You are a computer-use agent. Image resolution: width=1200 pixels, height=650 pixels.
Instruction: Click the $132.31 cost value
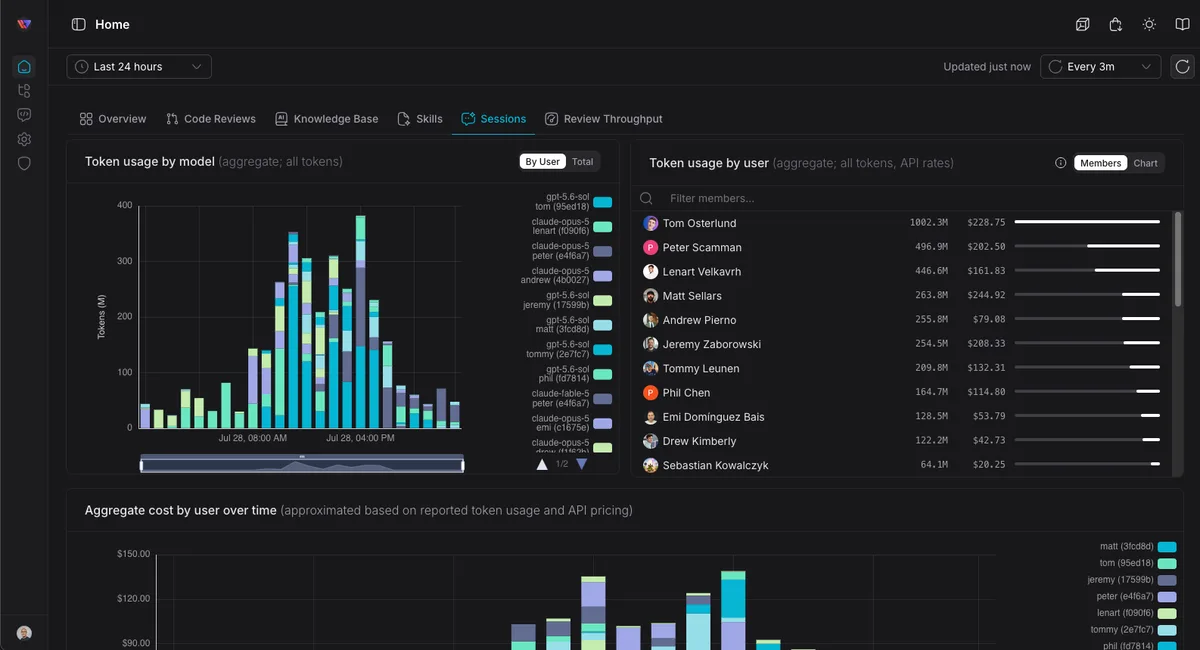(x=986, y=368)
